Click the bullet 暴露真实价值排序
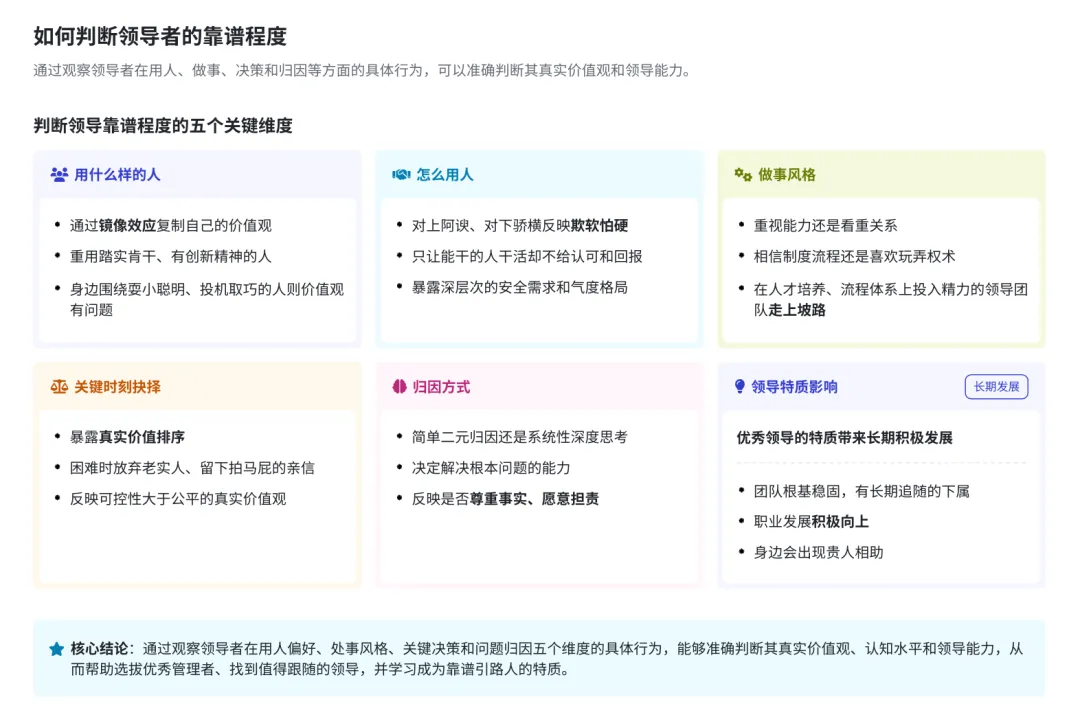The width and height of the screenshot is (1080, 706). coord(127,437)
